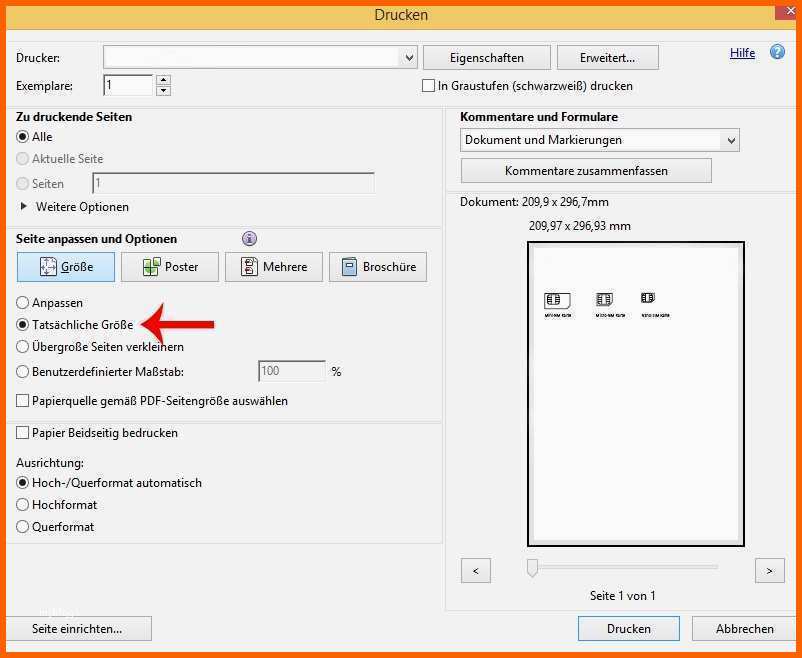Open the Drucker selection dropdown
The height and width of the screenshot is (658, 802).
[409, 58]
